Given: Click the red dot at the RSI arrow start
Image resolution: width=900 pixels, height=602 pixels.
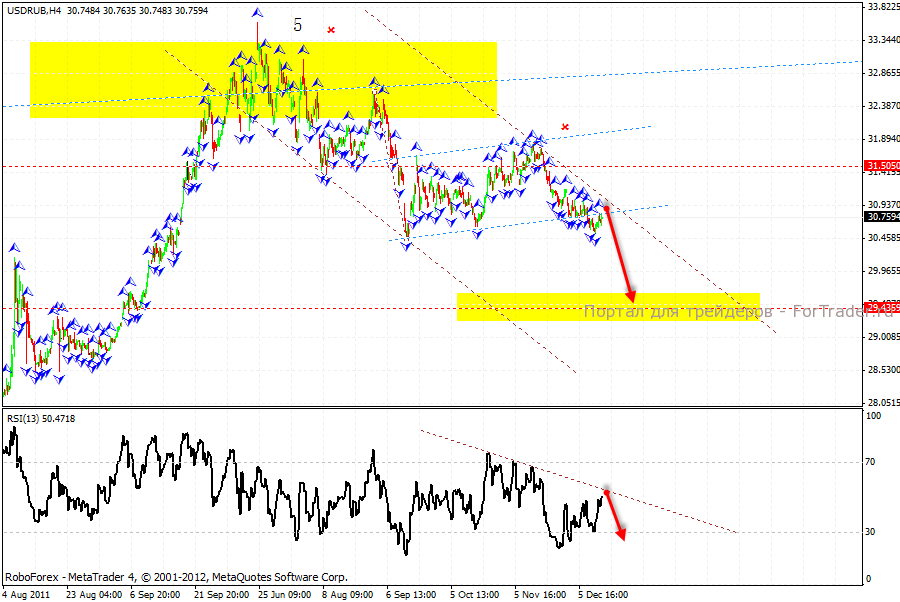Looking at the screenshot, I should (604, 490).
